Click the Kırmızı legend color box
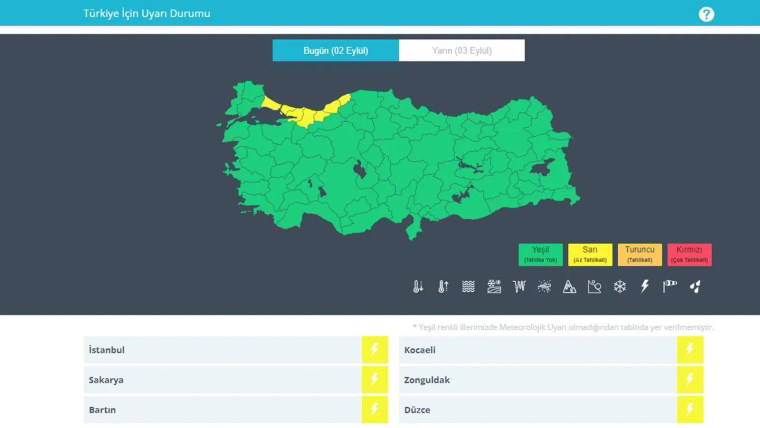This screenshot has height=428, width=760. pos(690,254)
